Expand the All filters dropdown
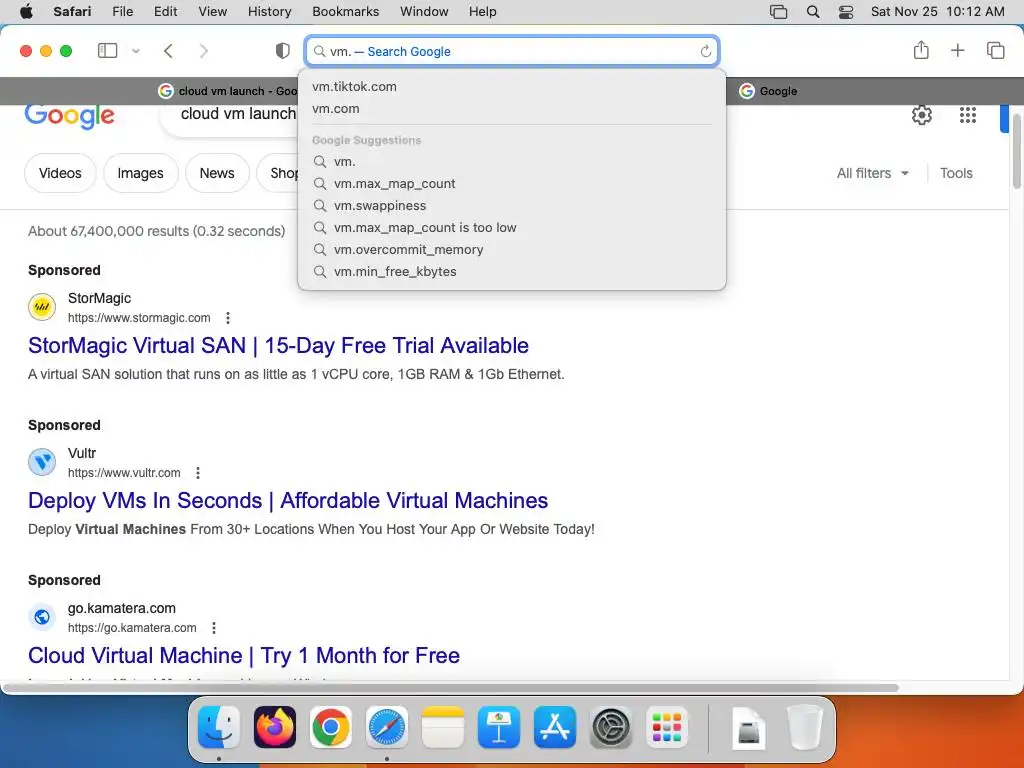Image resolution: width=1024 pixels, height=768 pixels. pos(872,173)
